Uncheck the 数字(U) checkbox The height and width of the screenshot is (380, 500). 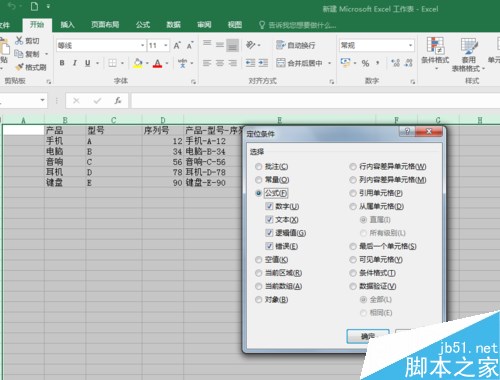269,206
